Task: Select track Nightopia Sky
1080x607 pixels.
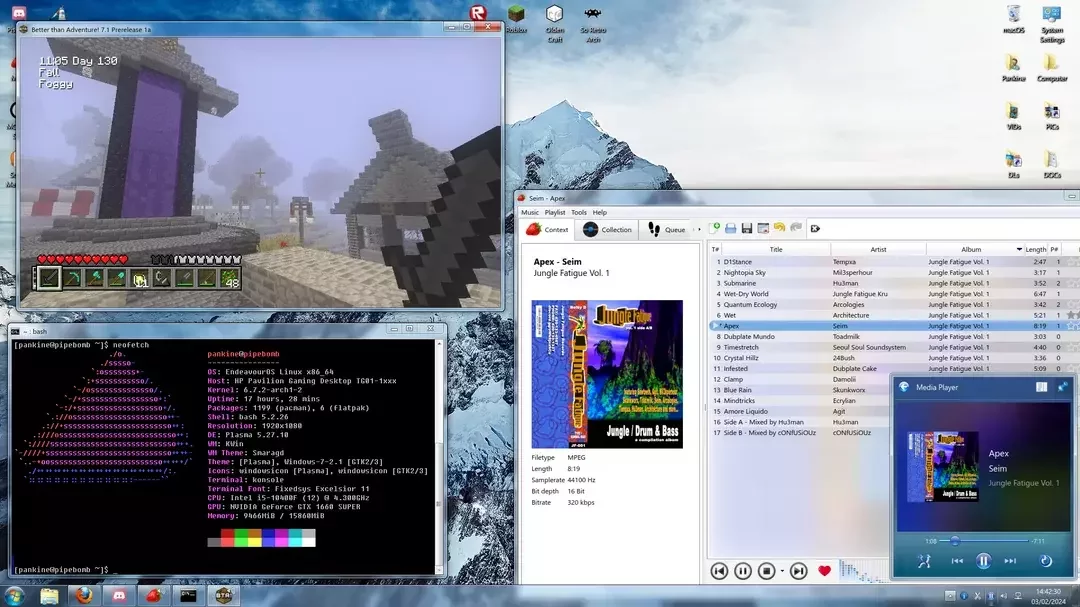Action: click(x=894, y=273)
